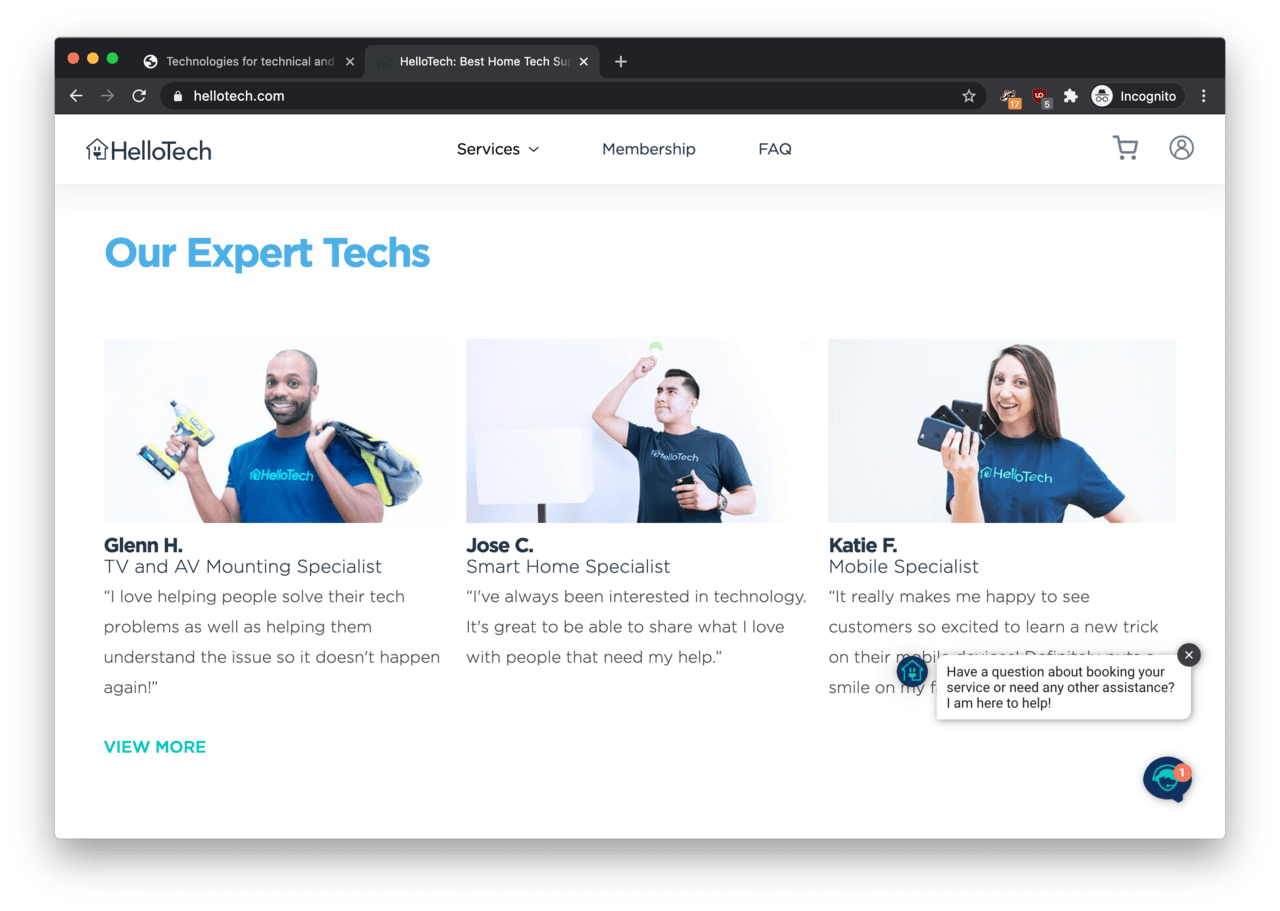1280x911 pixels.
Task: Click the small HelloTech chat avatar
Action: click(x=912, y=671)
